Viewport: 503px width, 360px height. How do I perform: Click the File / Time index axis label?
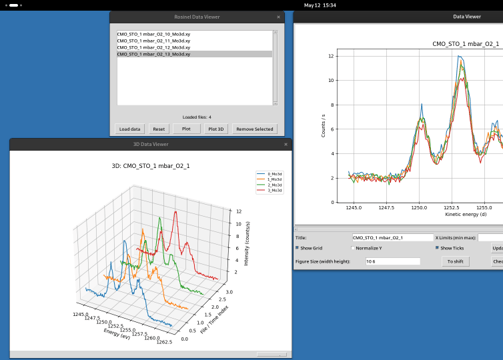(x=214, y=319)
